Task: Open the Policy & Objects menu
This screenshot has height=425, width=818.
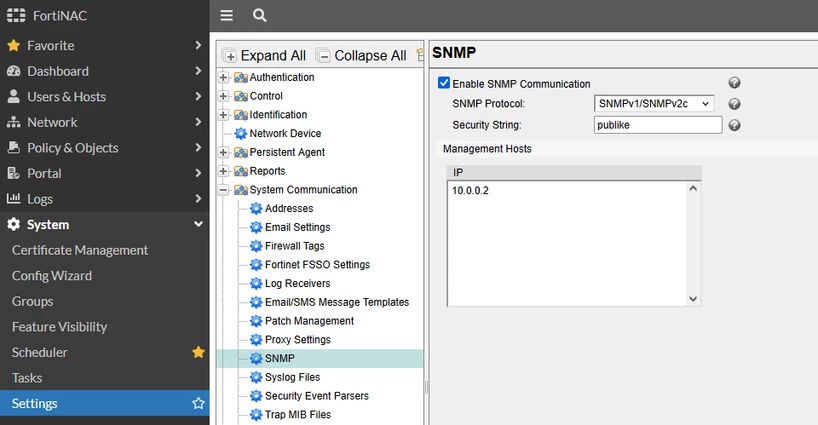Action: click(x=104, y=148)
